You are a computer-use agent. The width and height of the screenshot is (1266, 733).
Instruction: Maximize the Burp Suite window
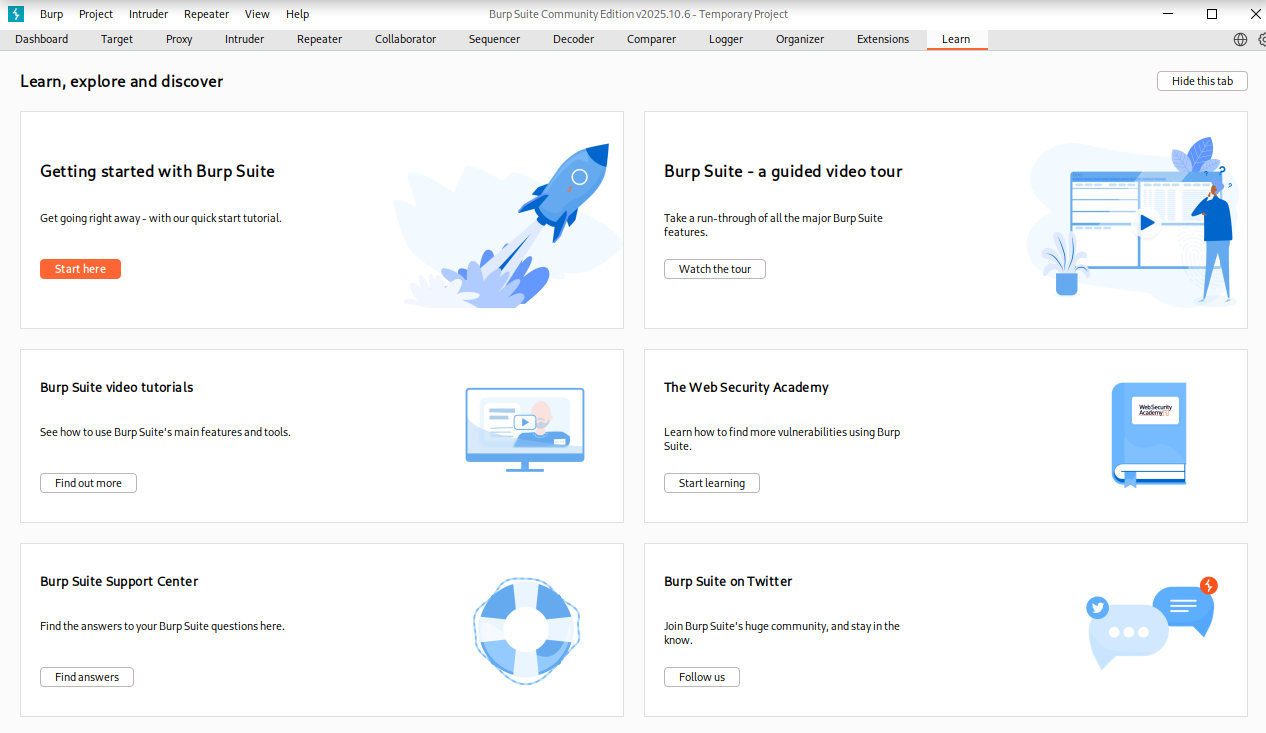pyautogui.click(x=1212, y=14)
